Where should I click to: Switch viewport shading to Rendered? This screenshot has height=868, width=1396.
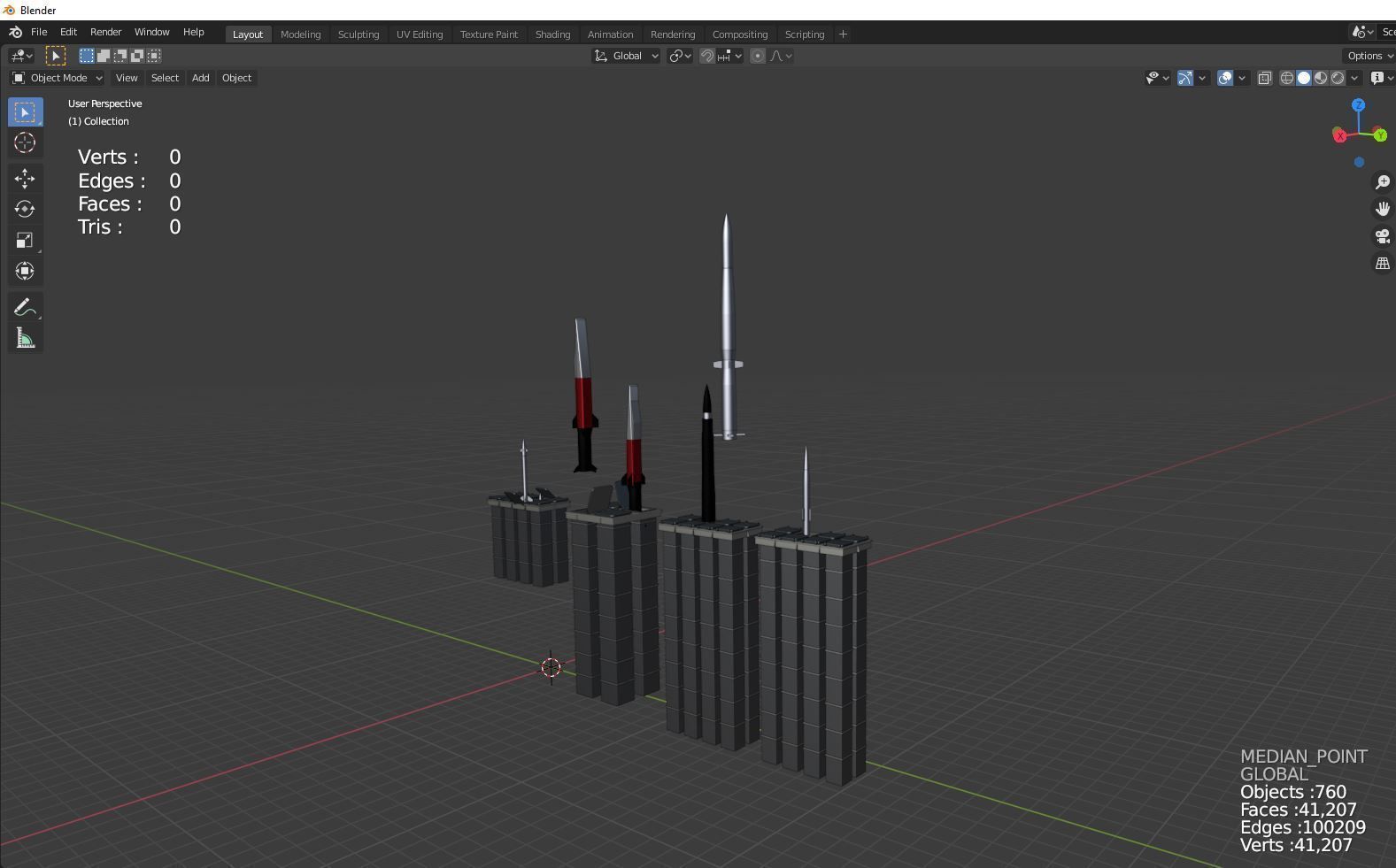pyautogui.click(x=1338, y=78)
